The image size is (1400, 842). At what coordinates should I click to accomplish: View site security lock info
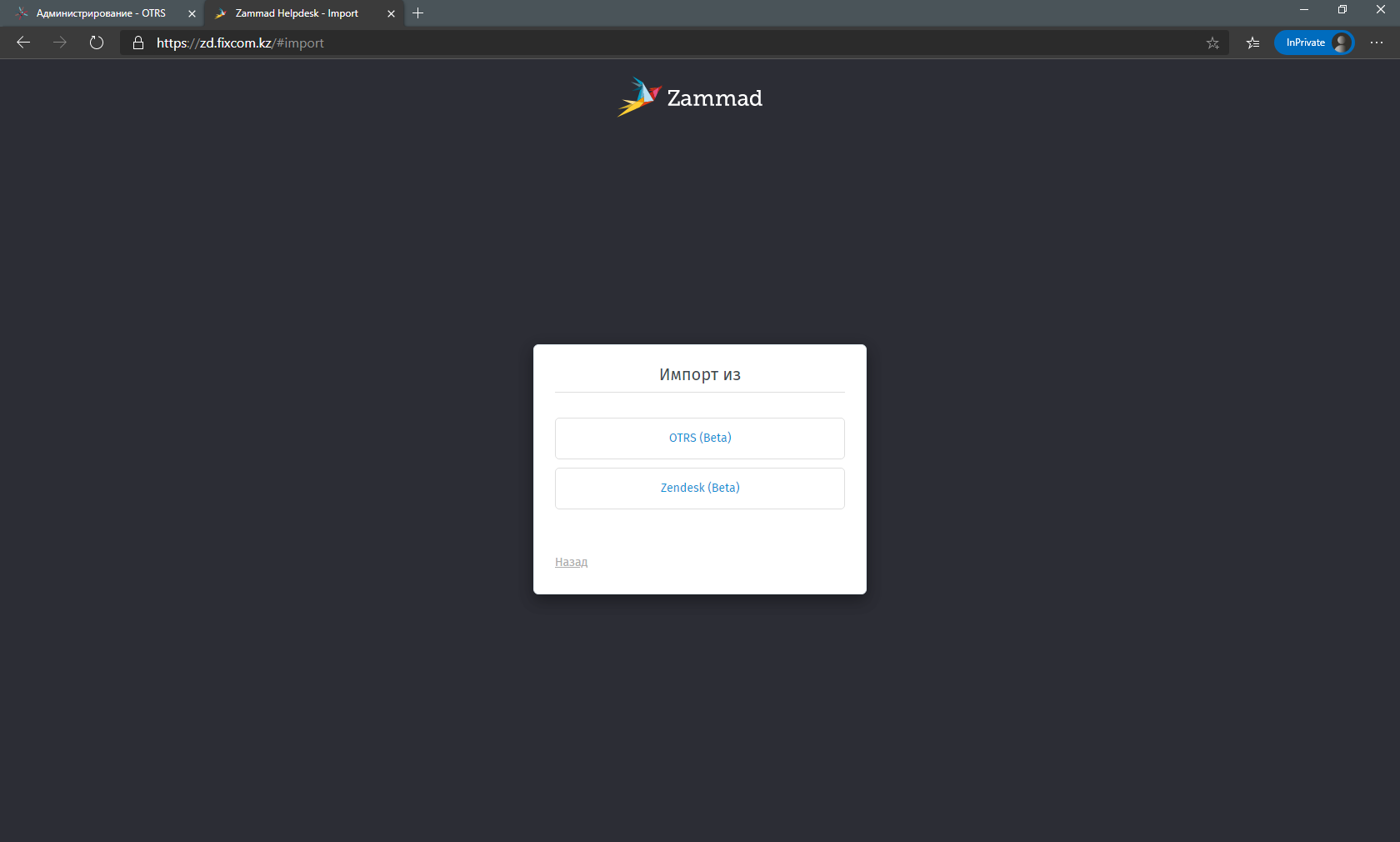138,43
